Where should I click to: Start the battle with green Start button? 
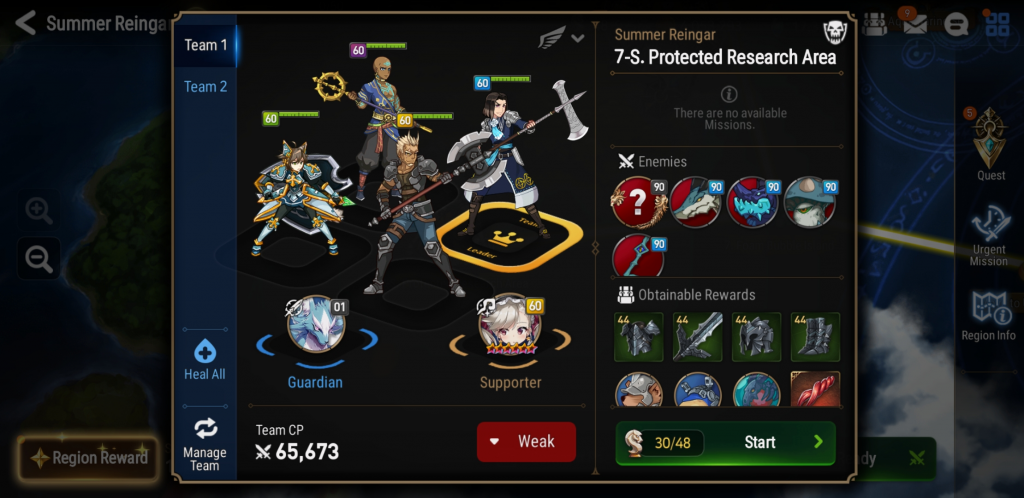726,443
